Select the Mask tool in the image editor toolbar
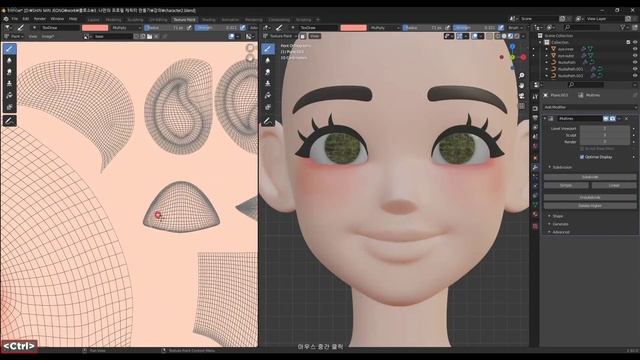The width and height of the screenshot is (640, 360). click(x=9, y=107)
